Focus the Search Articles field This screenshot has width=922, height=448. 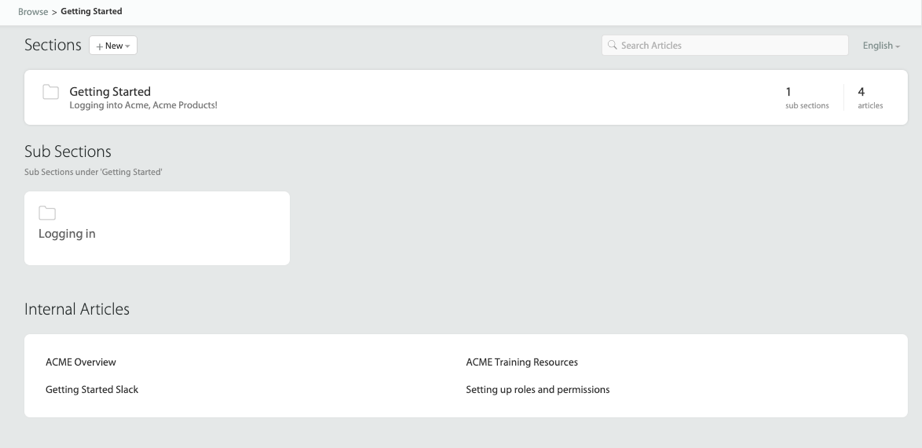[730, 45]
